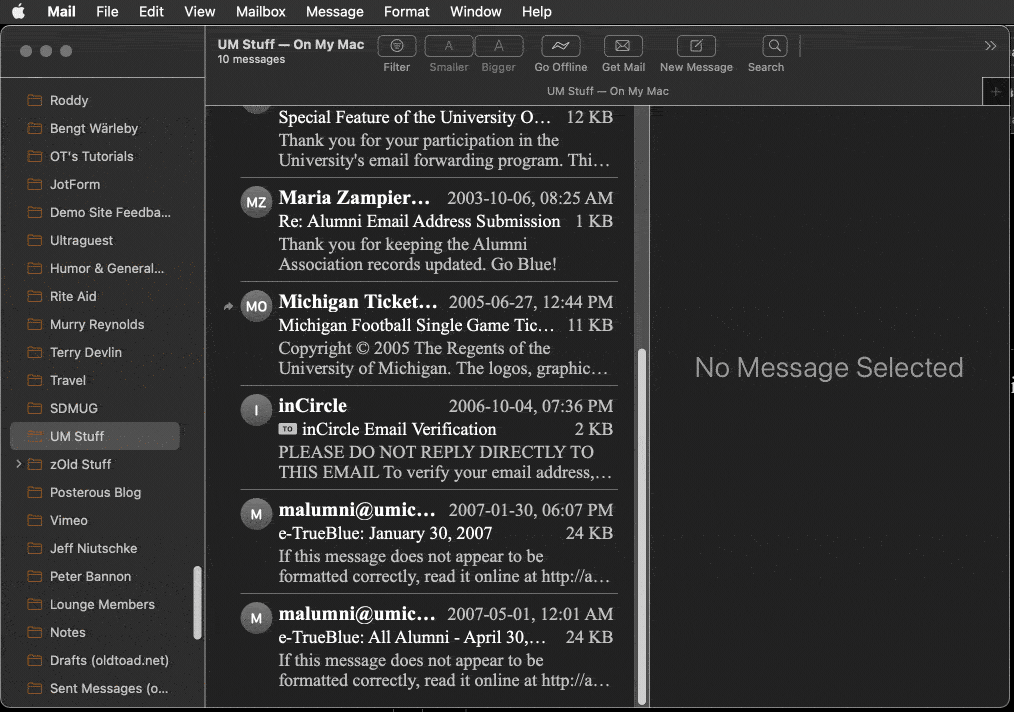
Task: Click the Vimeo folder icon
Action: coord(34,520)
